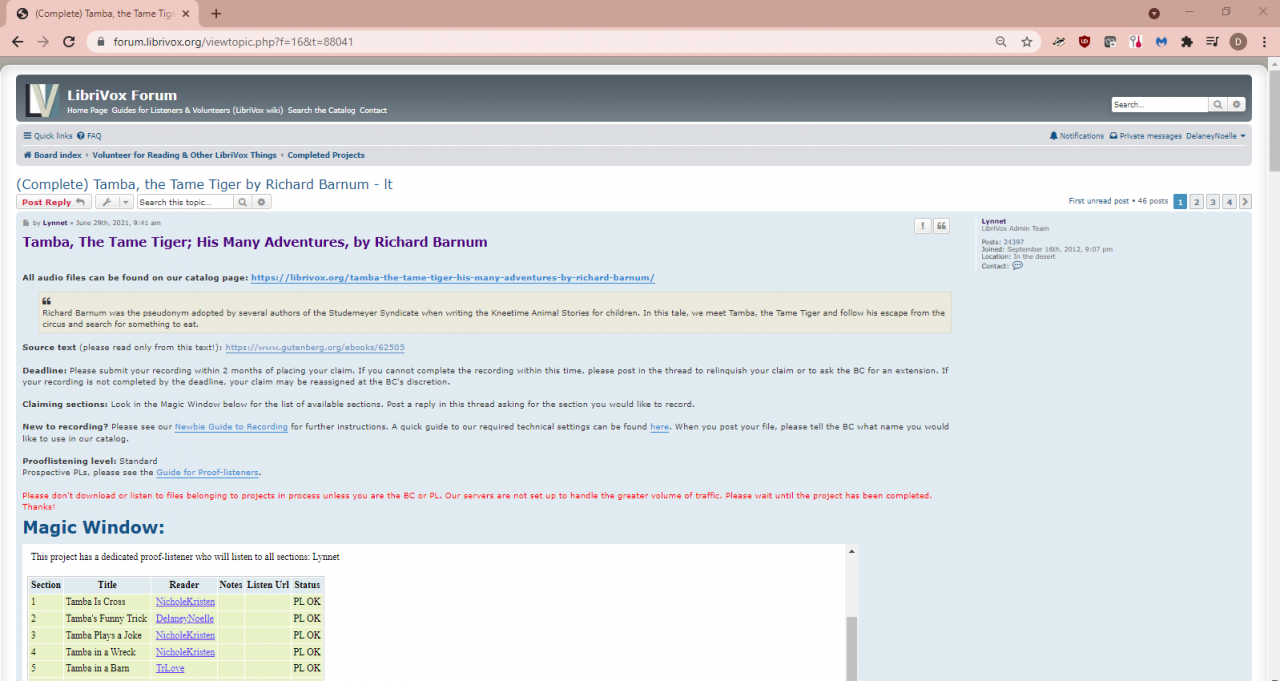
Task: Open Volunteer for Reading breadcrumb link
Action: click(184, 155)
